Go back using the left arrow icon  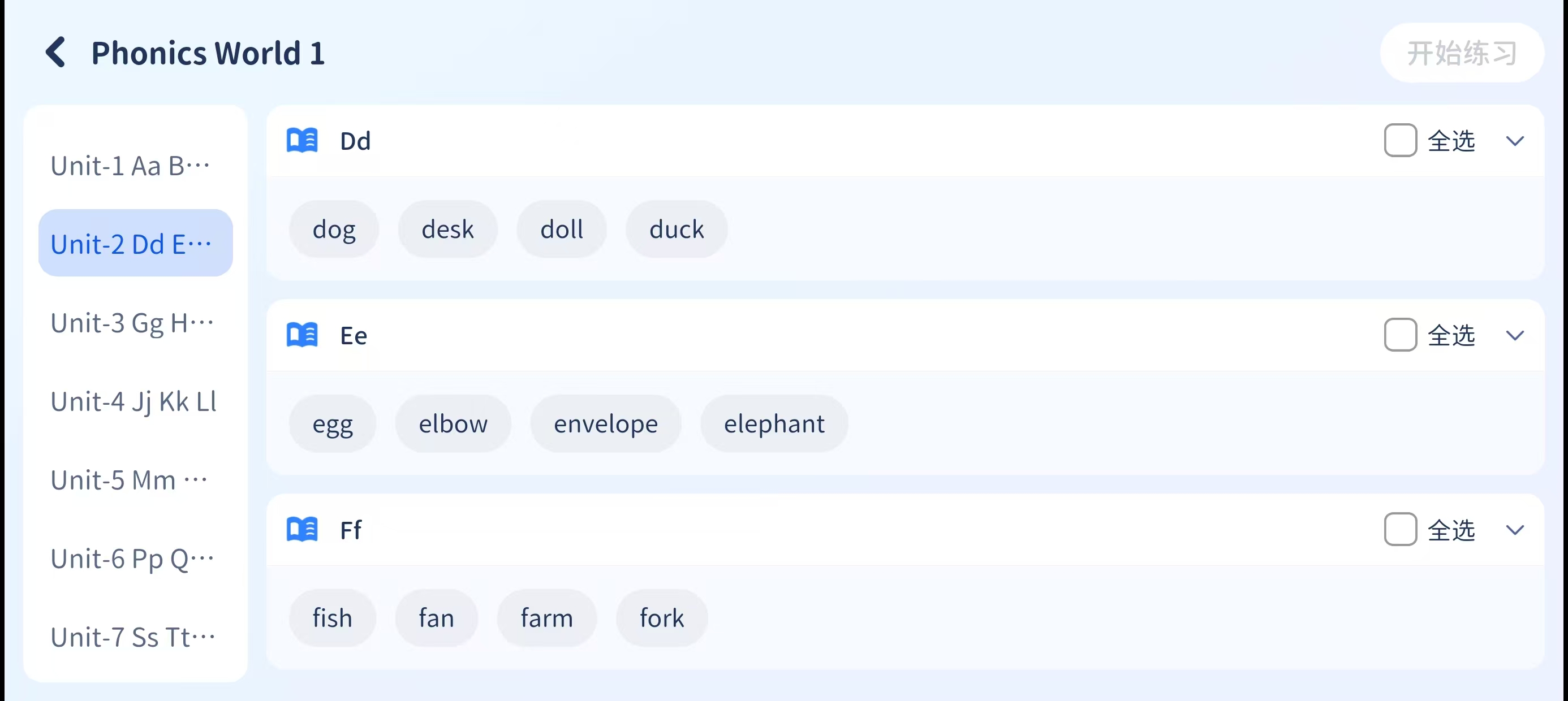coord(56,53)
